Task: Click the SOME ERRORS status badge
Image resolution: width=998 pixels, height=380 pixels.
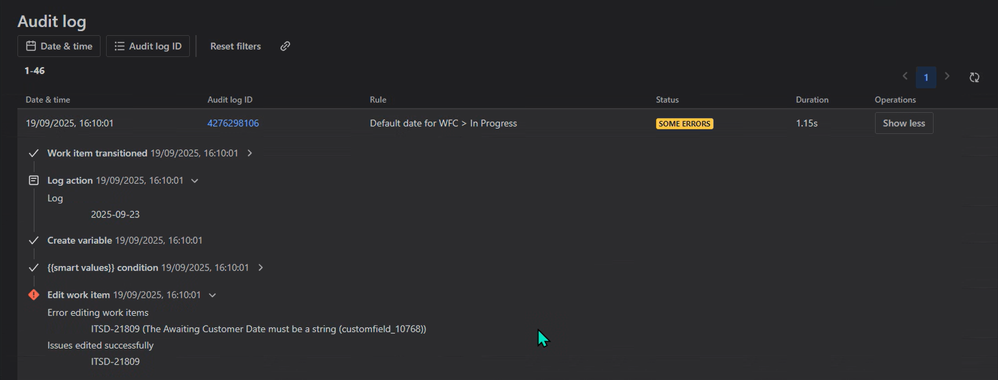Action: click(x=684, y=124)
